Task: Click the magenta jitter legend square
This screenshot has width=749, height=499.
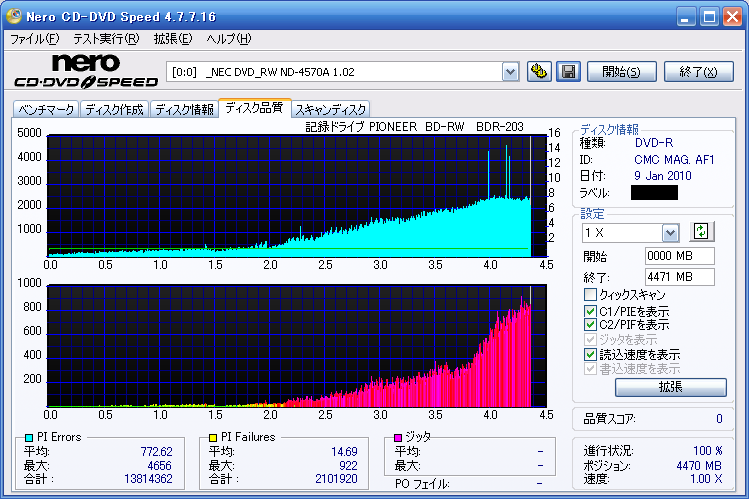Action: 397,437
